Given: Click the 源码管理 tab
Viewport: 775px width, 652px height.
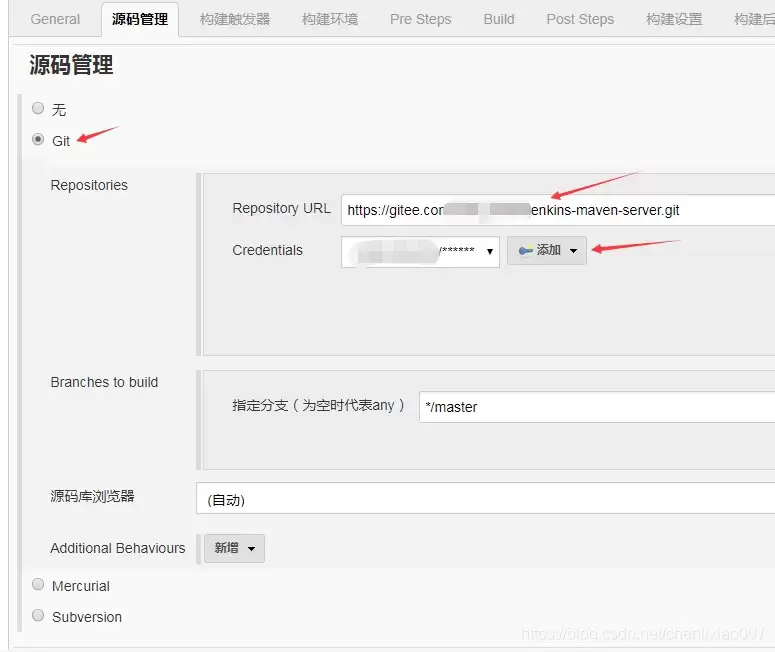Looking at the screenshot, I should tap(140, 19).
